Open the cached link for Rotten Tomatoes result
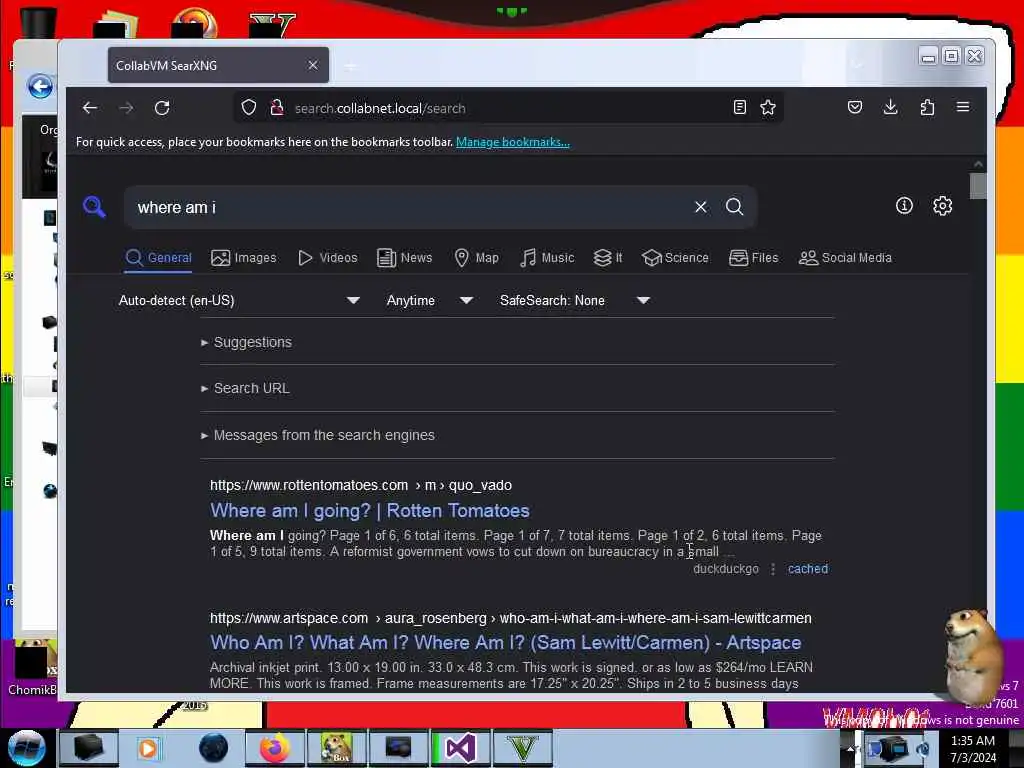The image size is (1024, 768). tap(808, 569)
